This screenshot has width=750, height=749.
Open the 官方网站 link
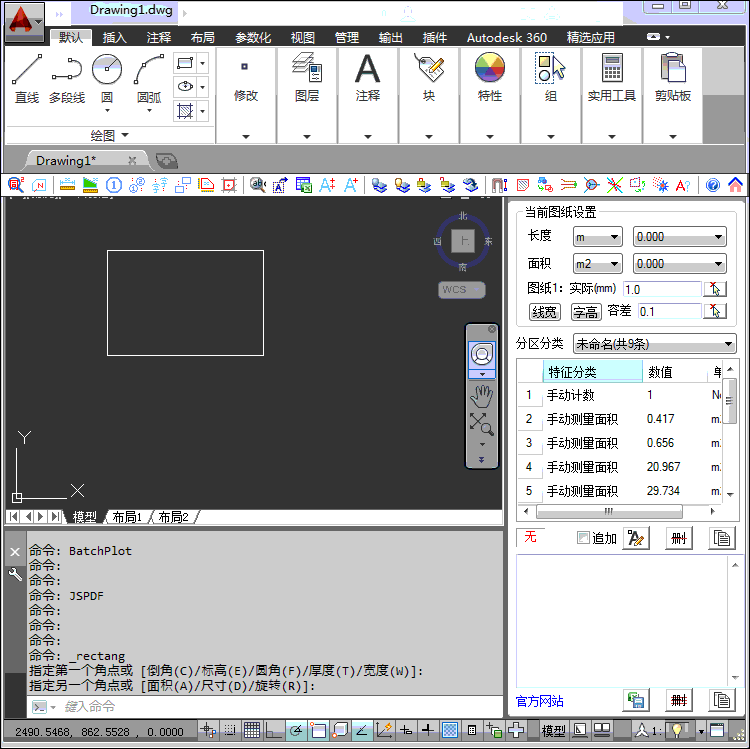(540, 701)
